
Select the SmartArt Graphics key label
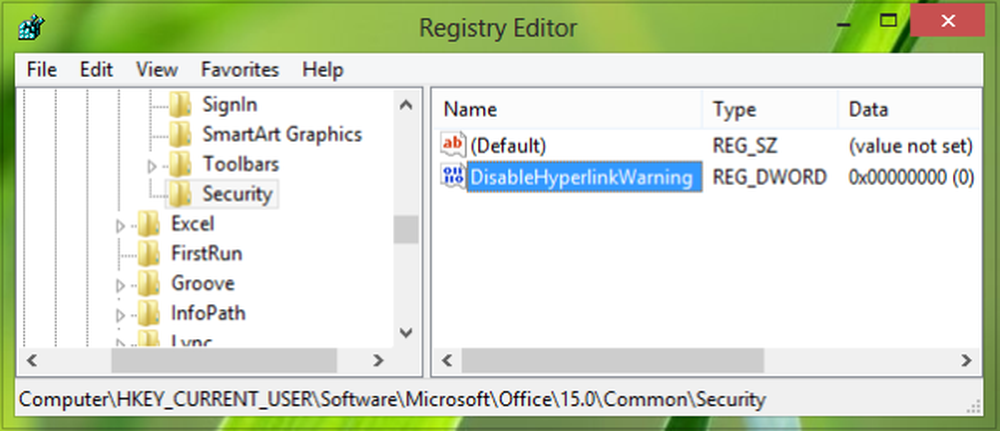[x=282, y=134]
